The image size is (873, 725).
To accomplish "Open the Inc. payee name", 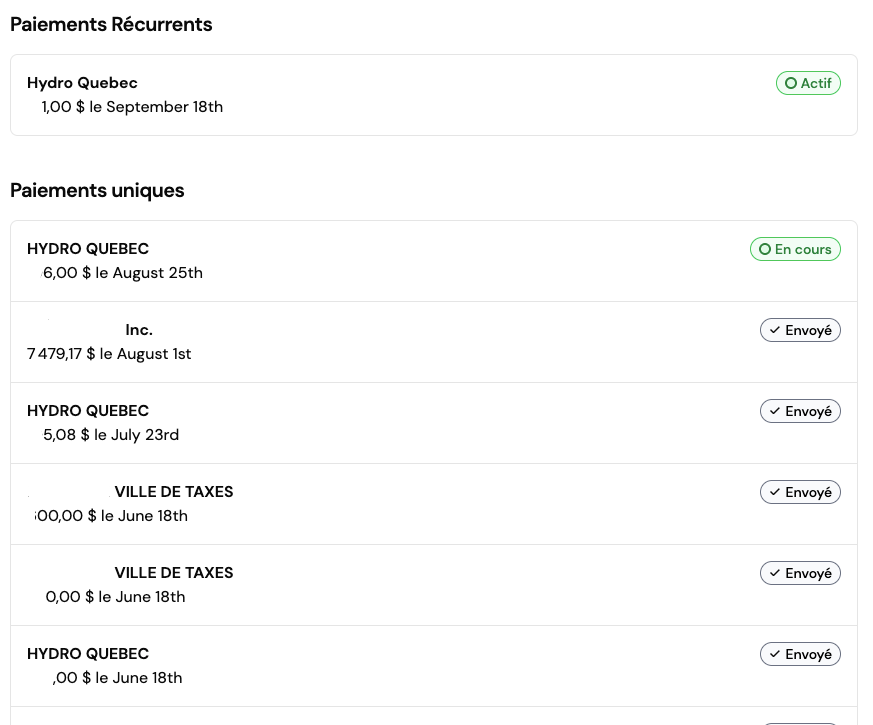I will (x=139, y=330).
